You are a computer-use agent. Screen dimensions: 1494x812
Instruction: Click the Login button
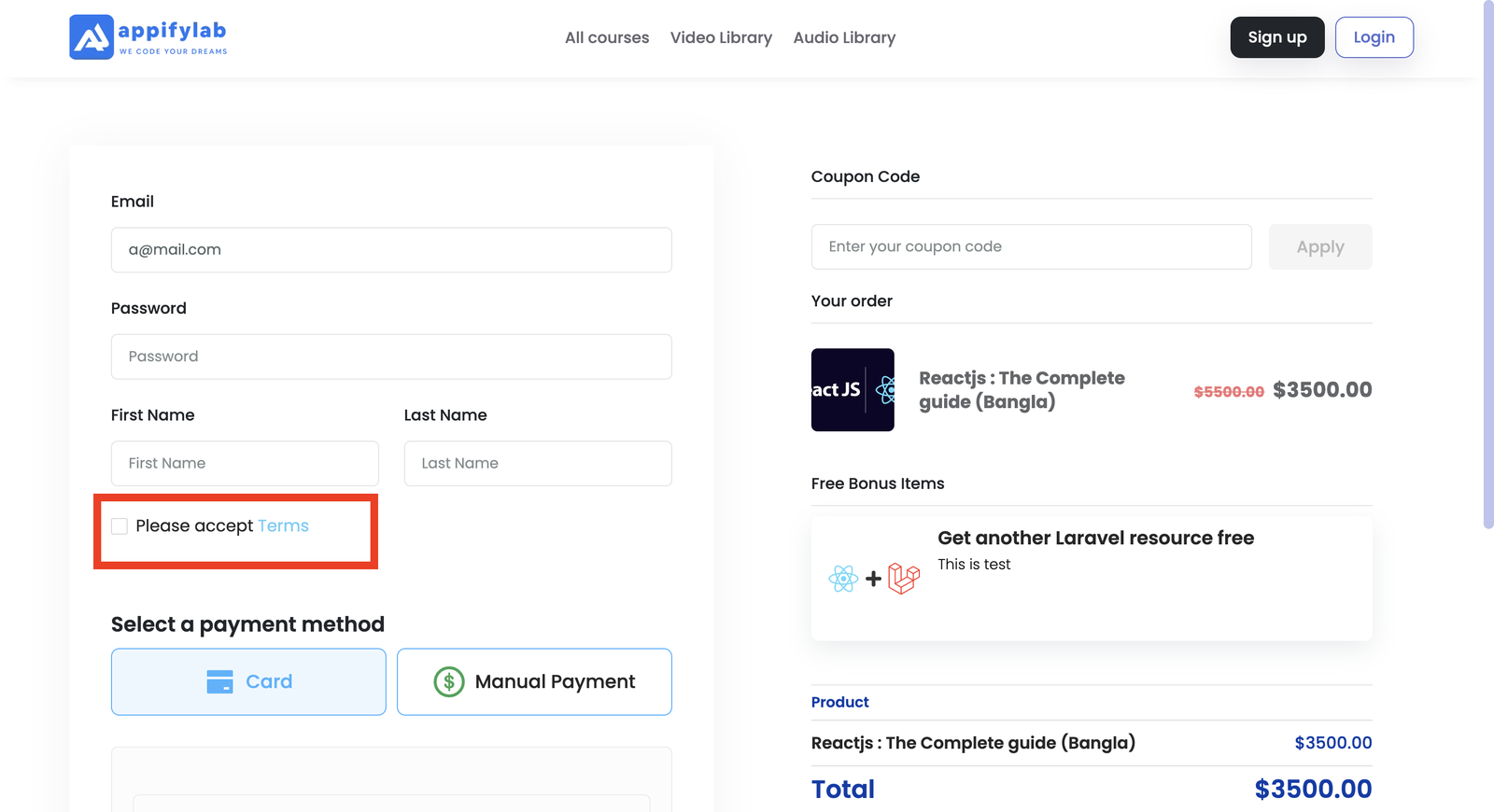coord(1374,37)
